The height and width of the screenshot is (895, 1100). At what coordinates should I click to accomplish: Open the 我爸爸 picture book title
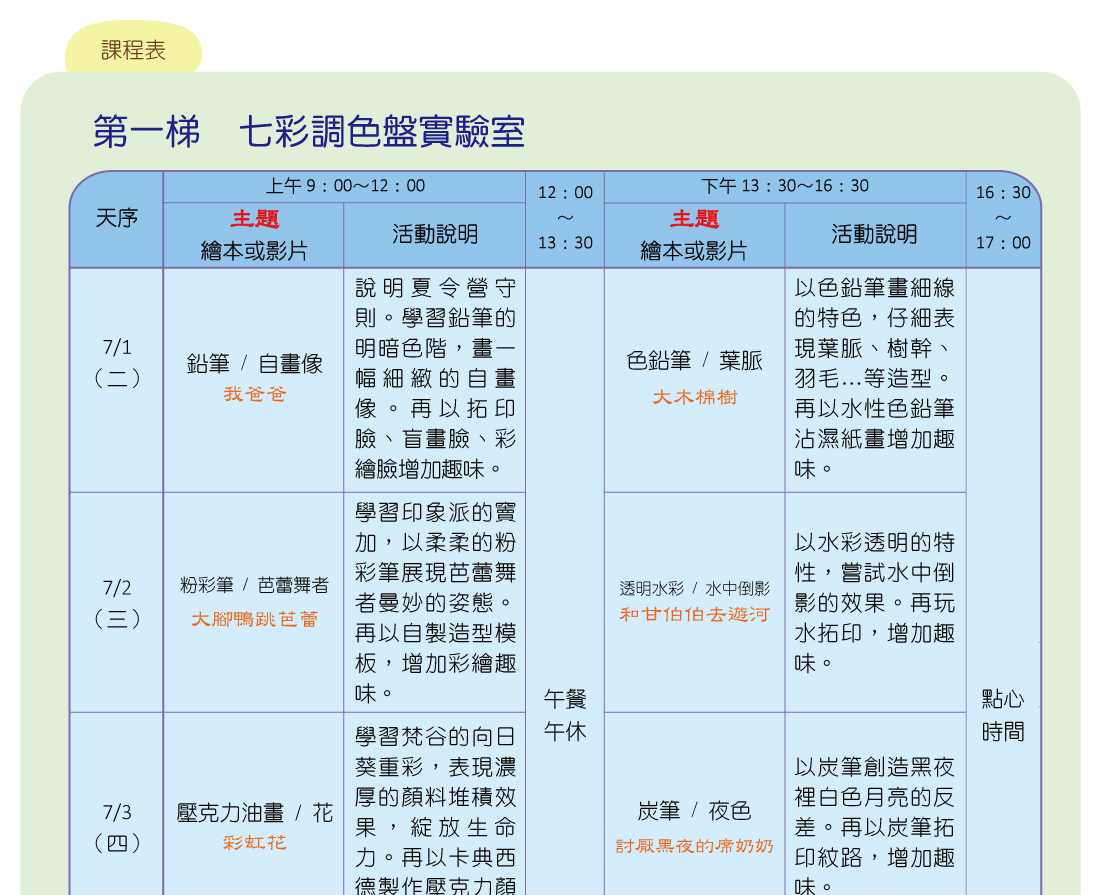click(254, 395)
